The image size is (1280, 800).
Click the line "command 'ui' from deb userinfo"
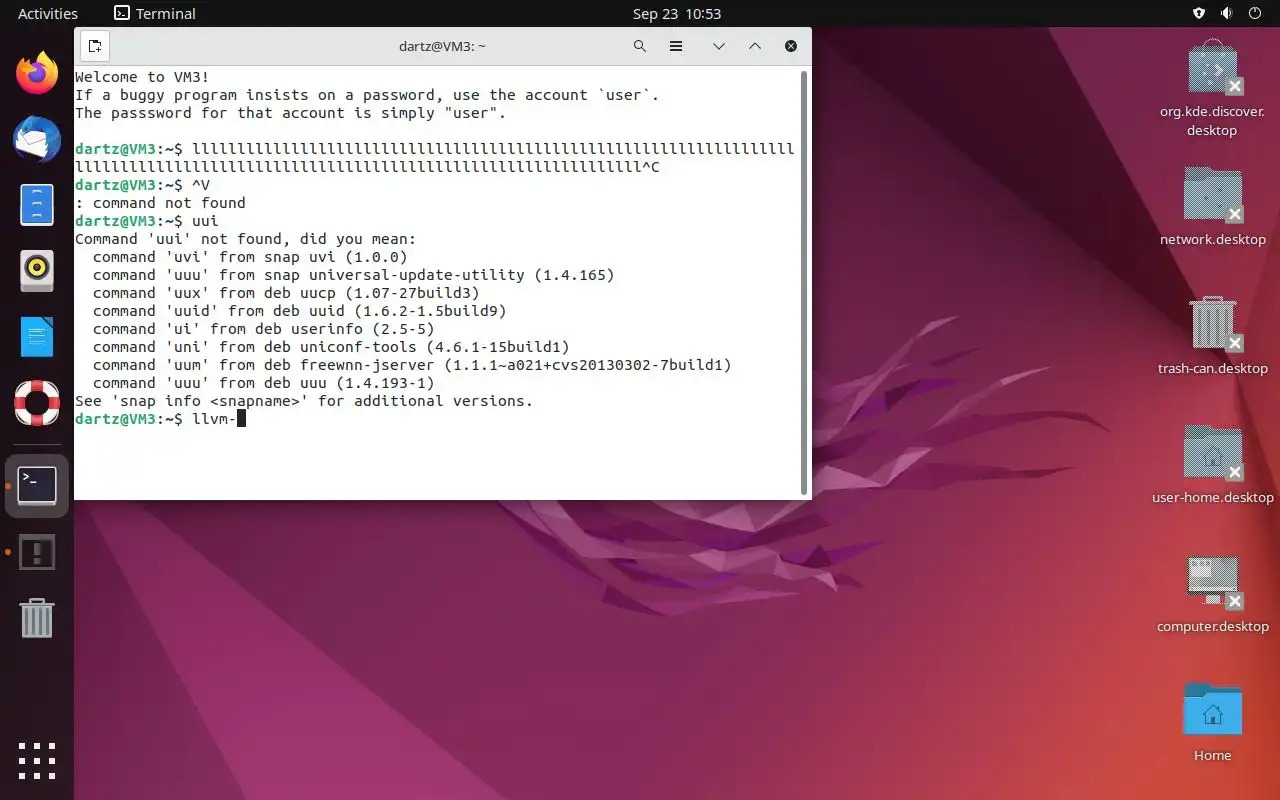pos(264,329)
